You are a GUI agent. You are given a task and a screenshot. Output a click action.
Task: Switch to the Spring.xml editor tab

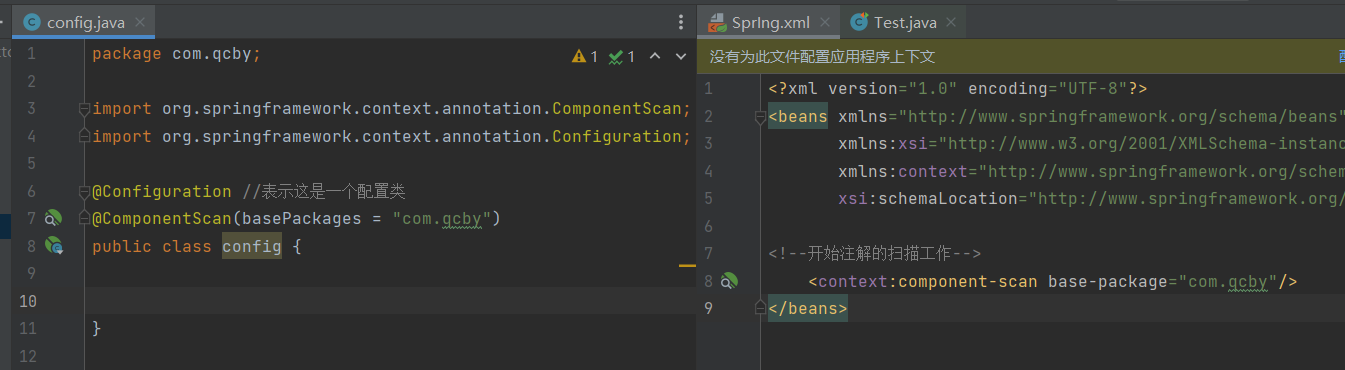[770, 22]
